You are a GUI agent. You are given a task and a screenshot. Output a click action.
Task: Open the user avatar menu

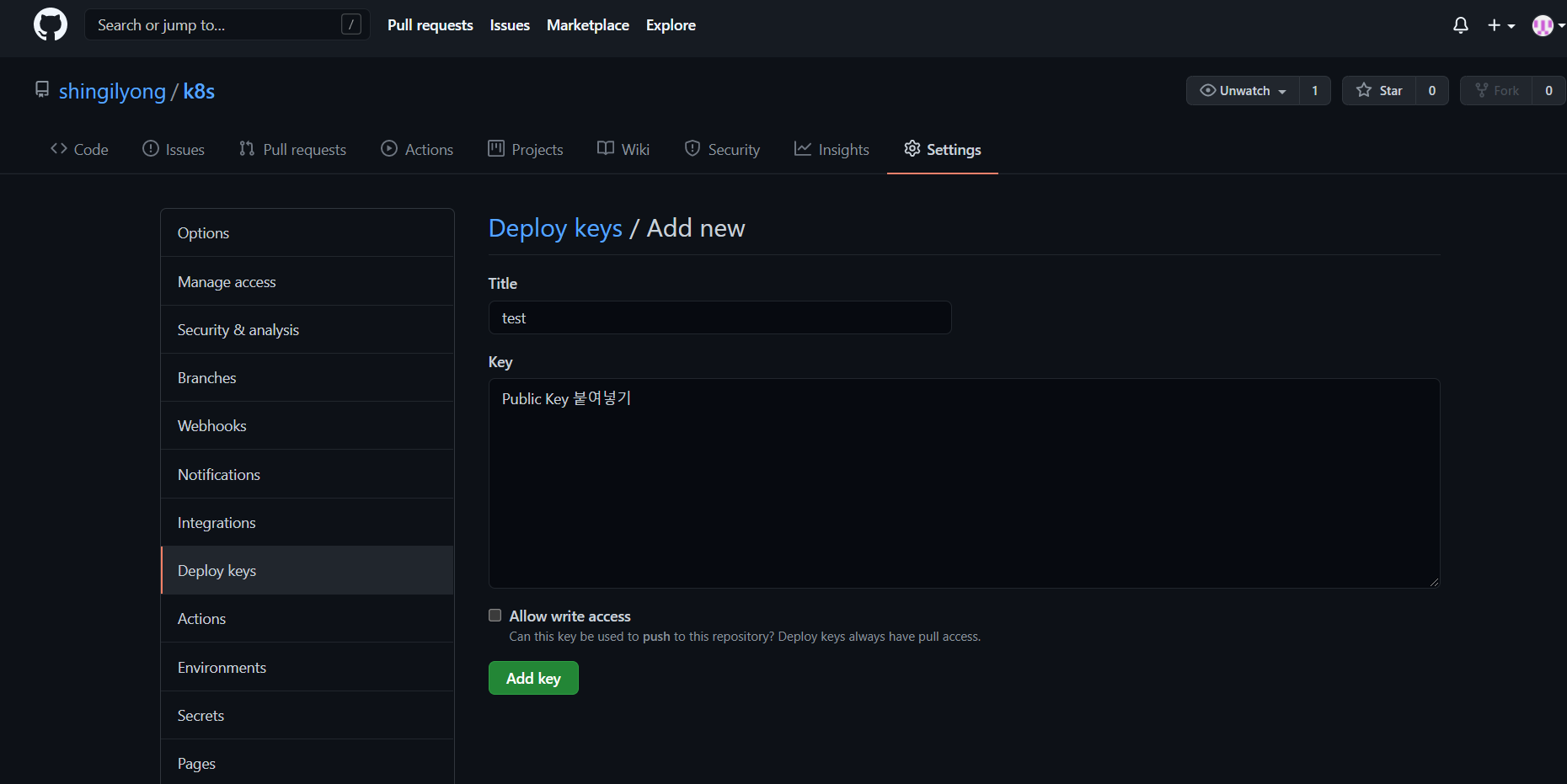(1548, 25)
